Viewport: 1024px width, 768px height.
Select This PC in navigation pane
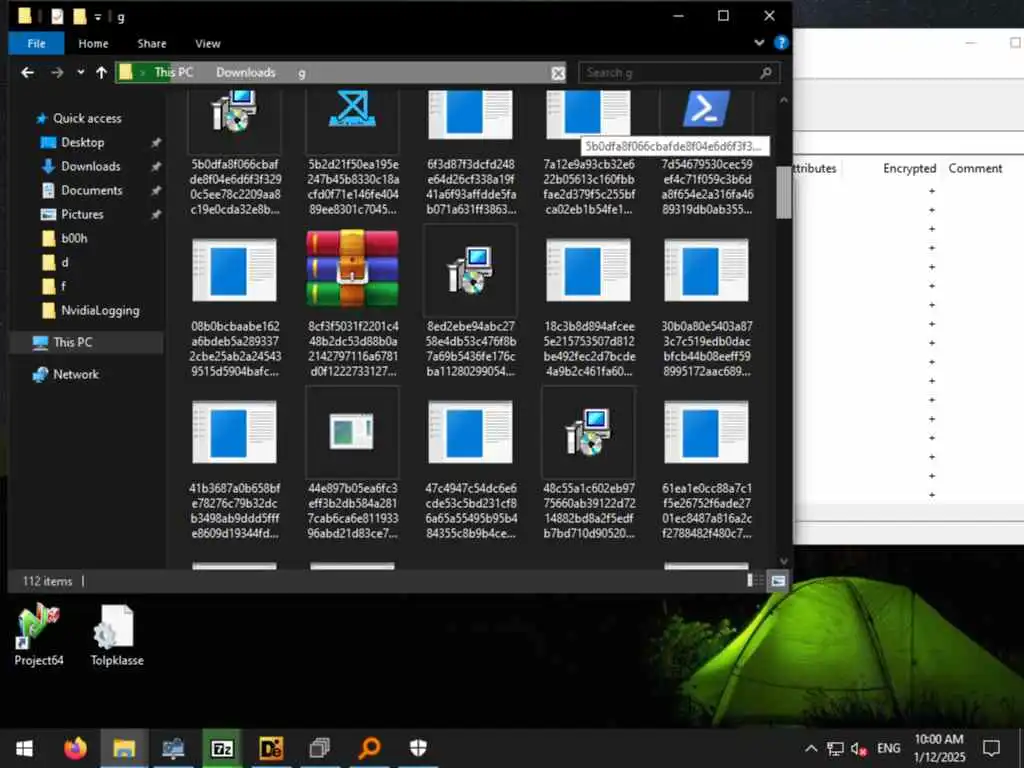coord(72,342)
